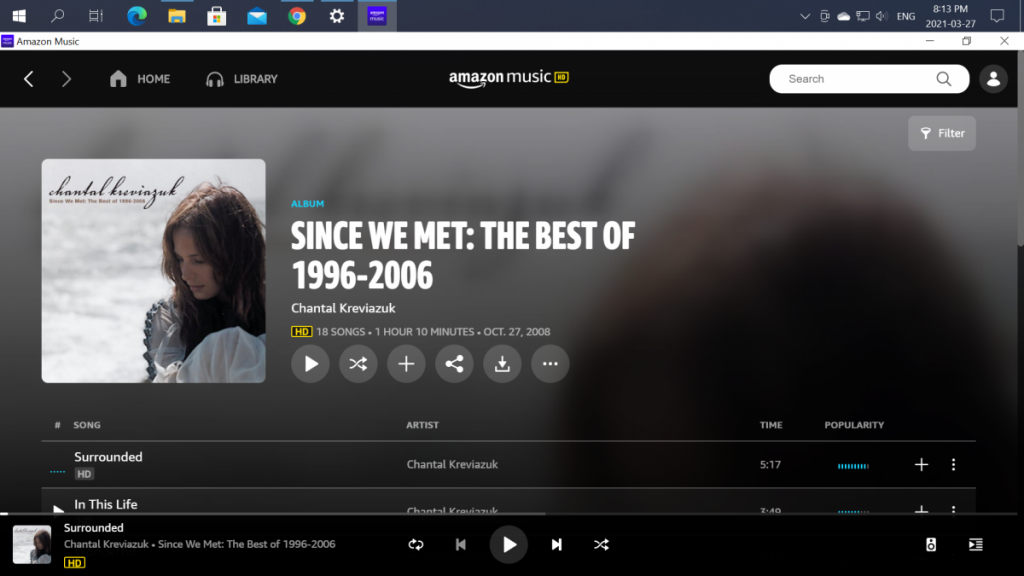Open the notification center
1024x576 pixels.
997,16
